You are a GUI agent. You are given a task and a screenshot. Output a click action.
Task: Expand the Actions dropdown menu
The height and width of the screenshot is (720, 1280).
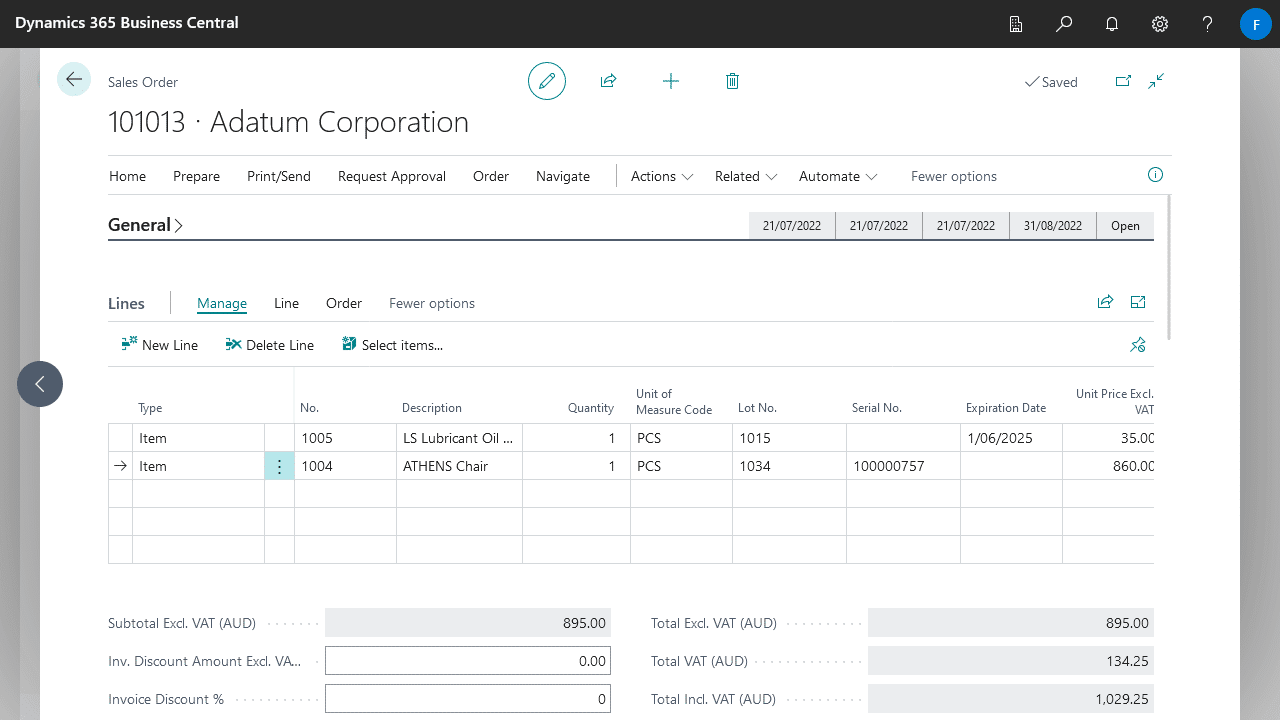coord(661,176)
